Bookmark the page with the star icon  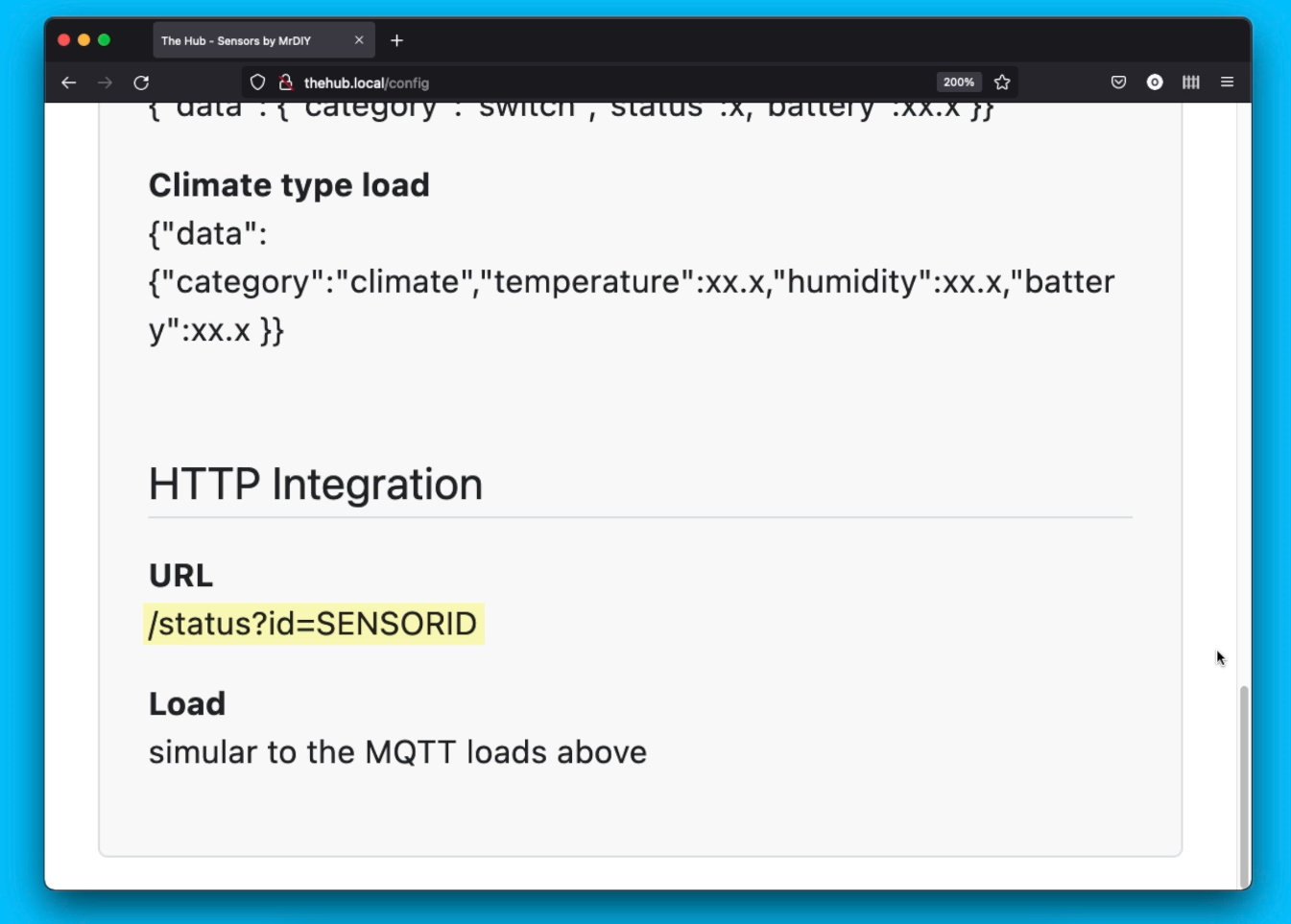click(x=1002, y=83)
